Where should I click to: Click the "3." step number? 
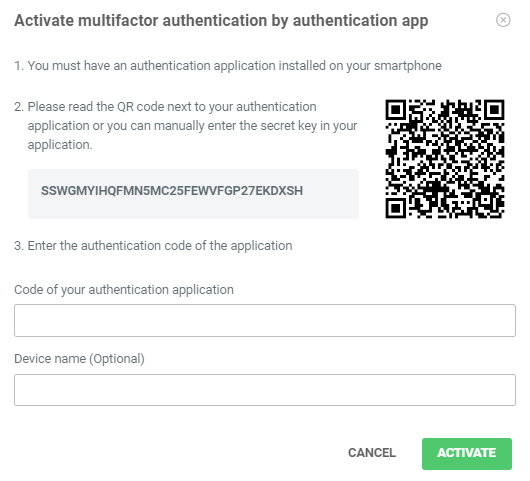19,246
